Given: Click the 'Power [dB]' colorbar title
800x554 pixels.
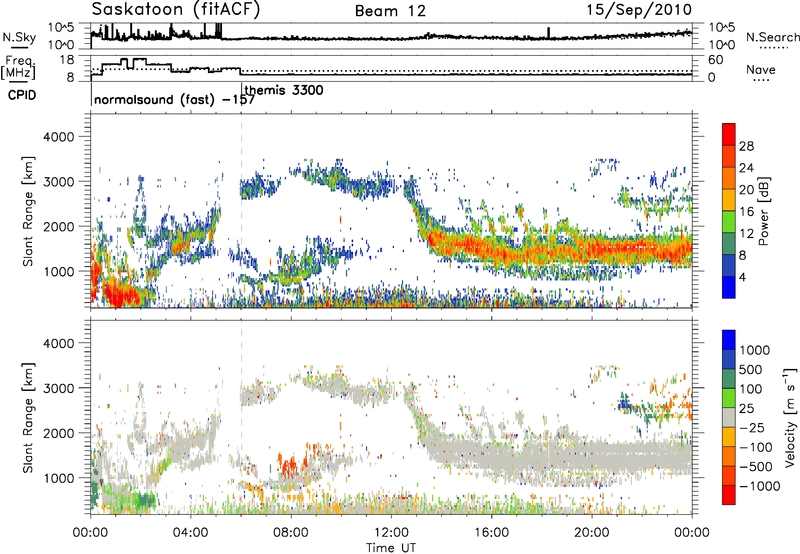Looking at the screenshot, I should coord(763,211).
